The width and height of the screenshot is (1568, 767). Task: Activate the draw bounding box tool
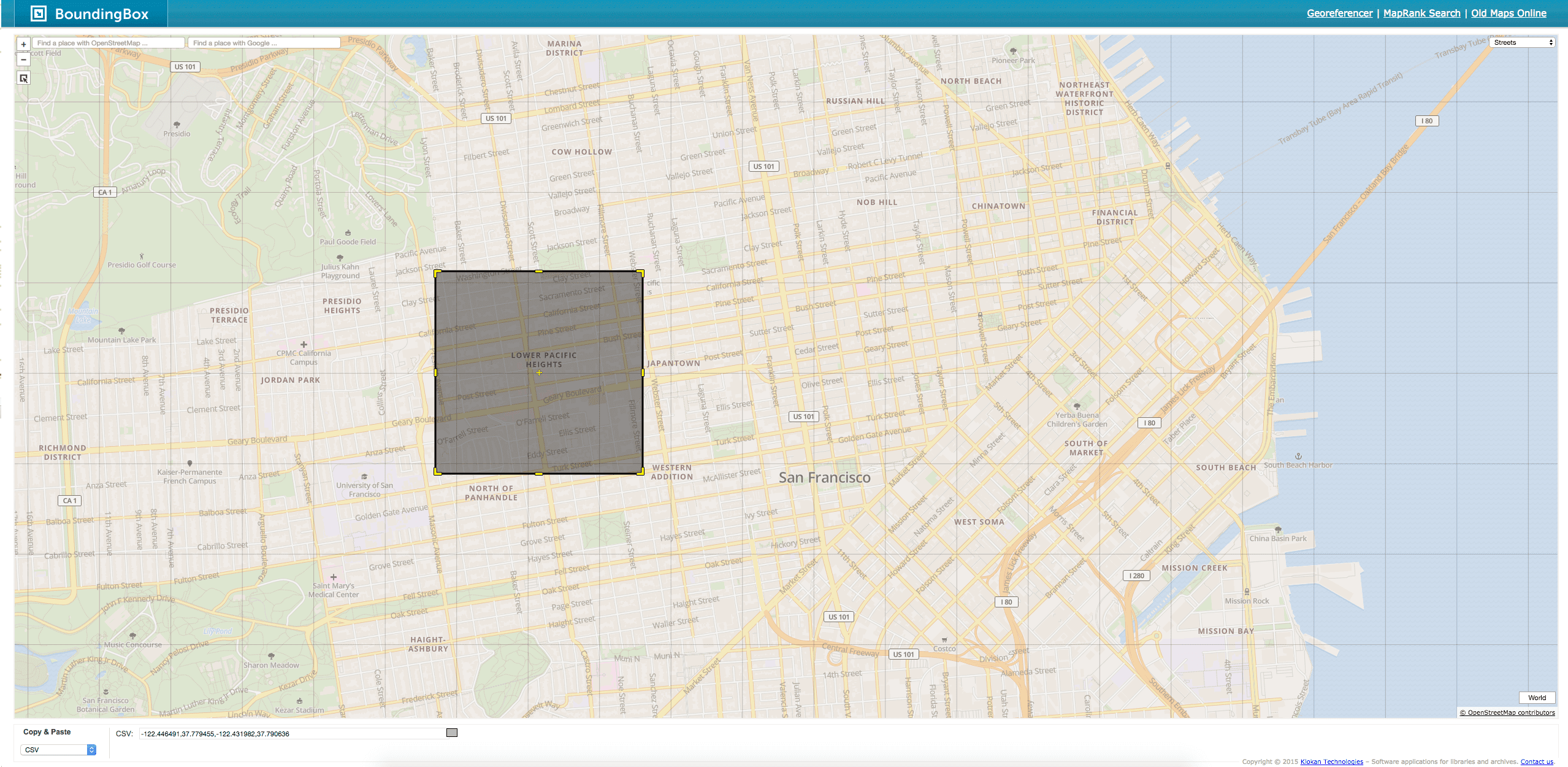tap(23, 79)
